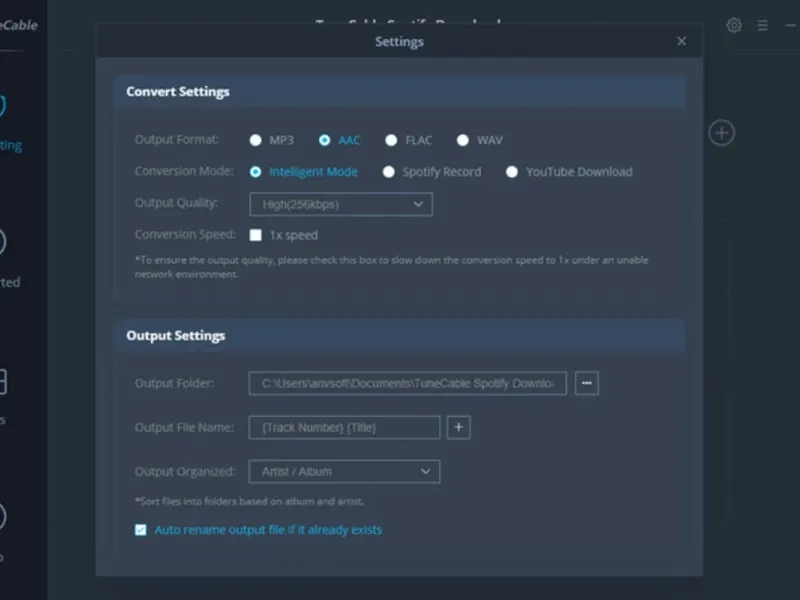Select MP3 output format

tap(256, 140)
